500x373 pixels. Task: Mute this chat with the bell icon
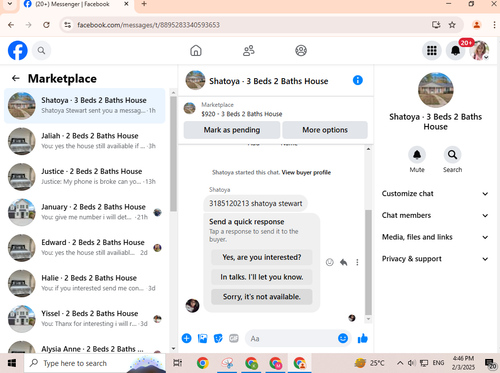point(417,155)
